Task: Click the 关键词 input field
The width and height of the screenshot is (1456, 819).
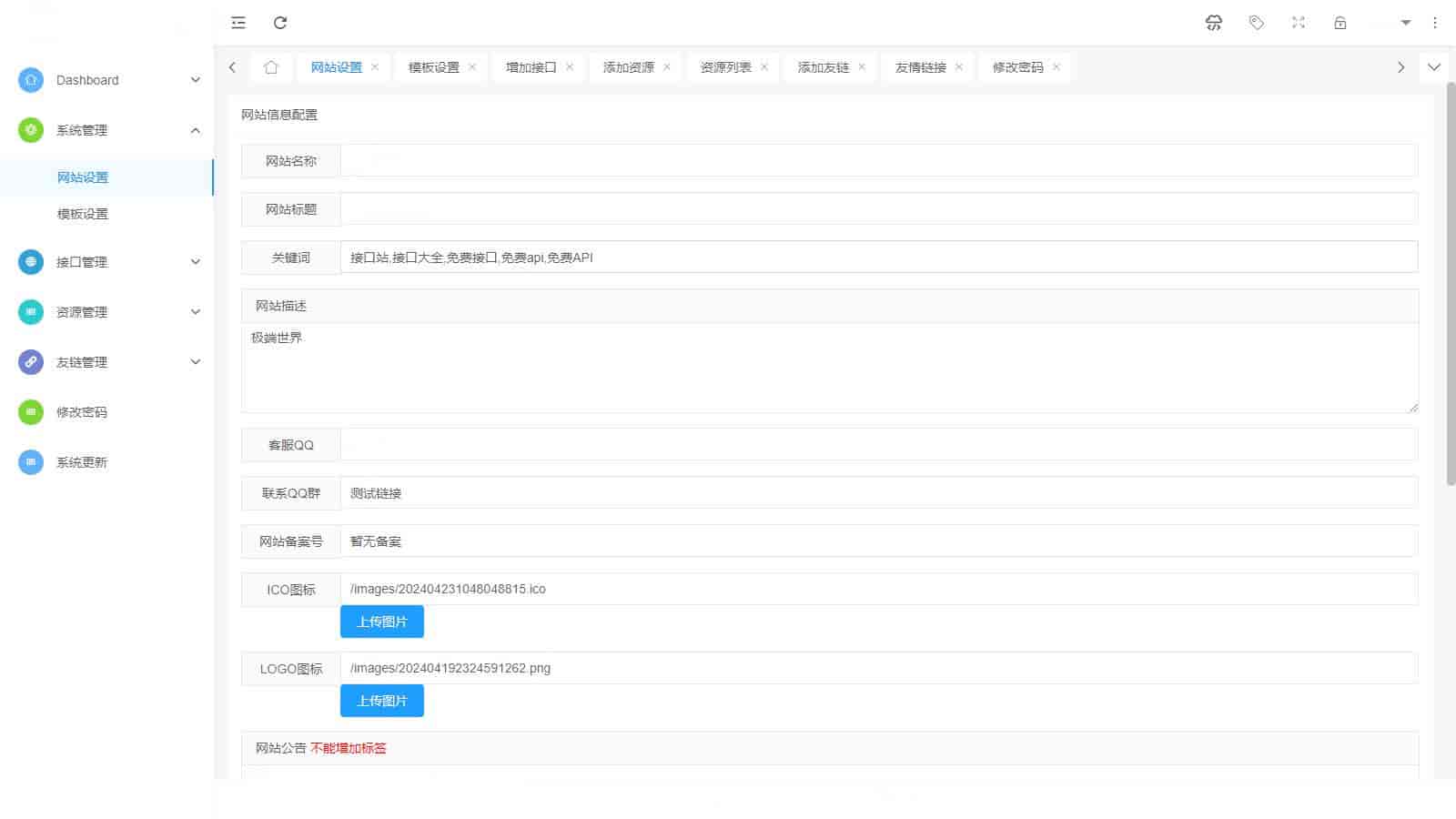Action: point(878,258)
